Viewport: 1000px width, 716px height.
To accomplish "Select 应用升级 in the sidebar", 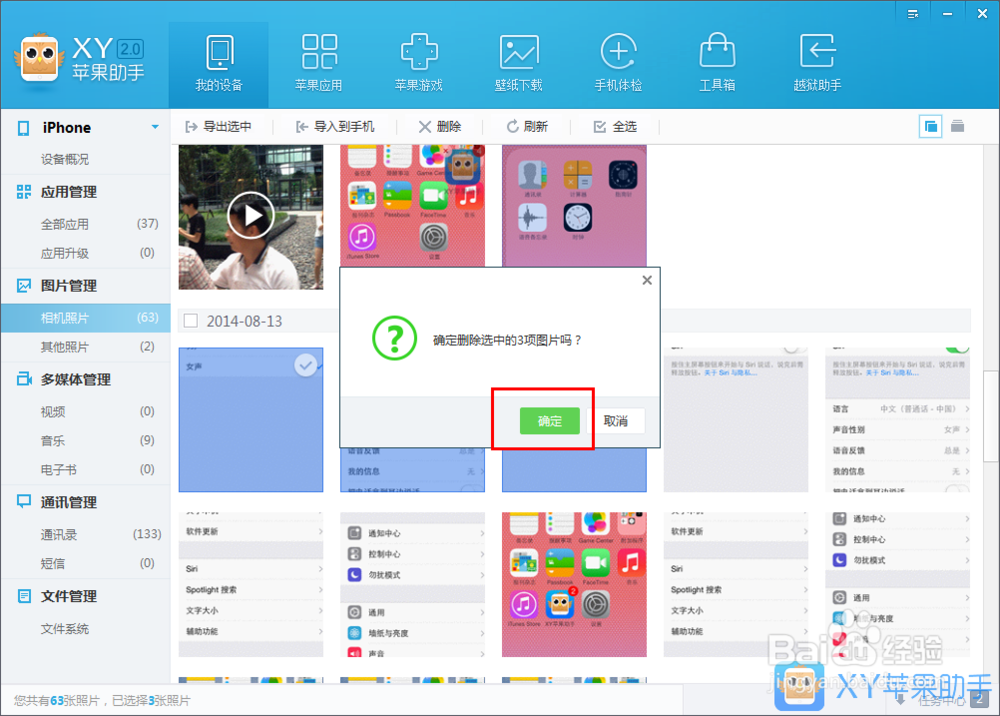I will (x=85, y=253).
